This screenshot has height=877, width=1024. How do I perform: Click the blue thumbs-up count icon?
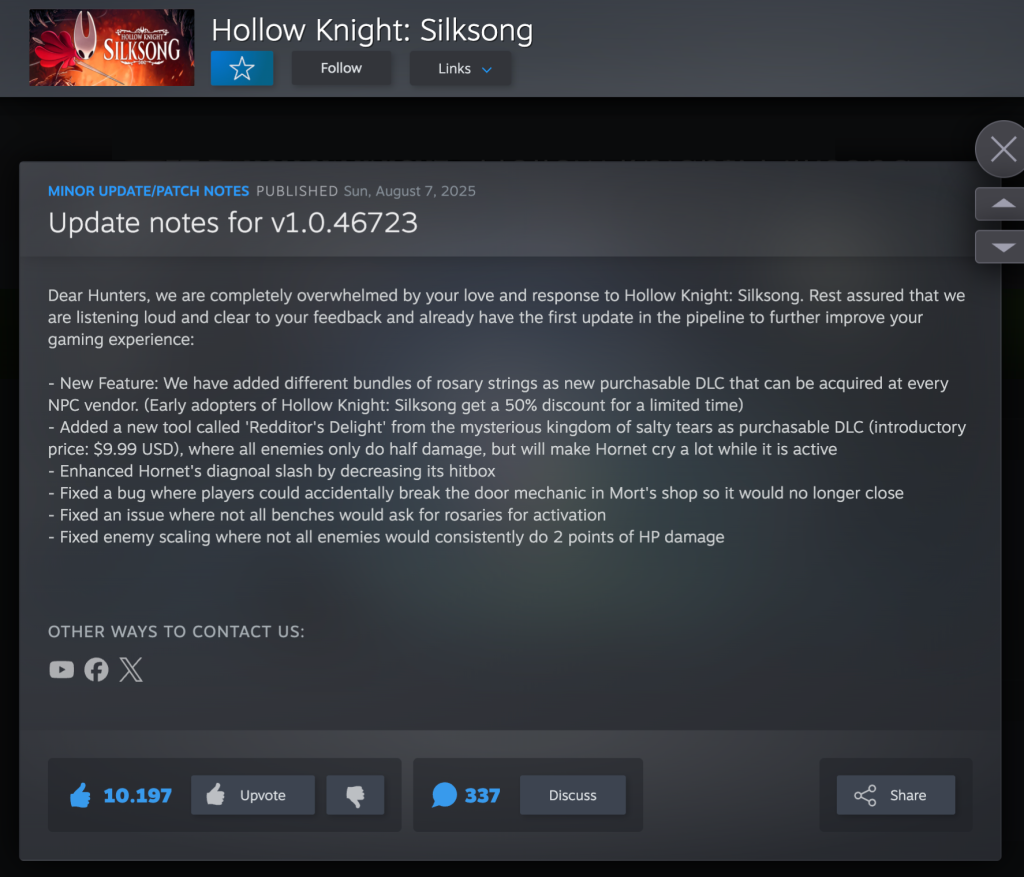point(80,795)
